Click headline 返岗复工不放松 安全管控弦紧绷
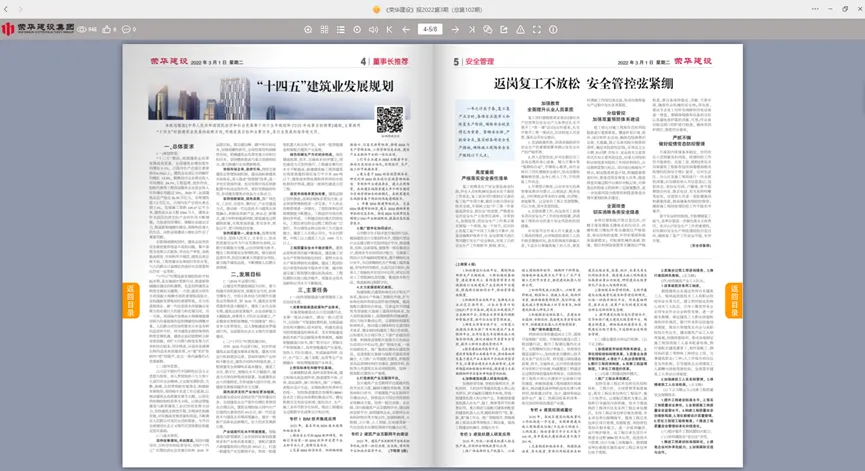 [x=583, y=84]
